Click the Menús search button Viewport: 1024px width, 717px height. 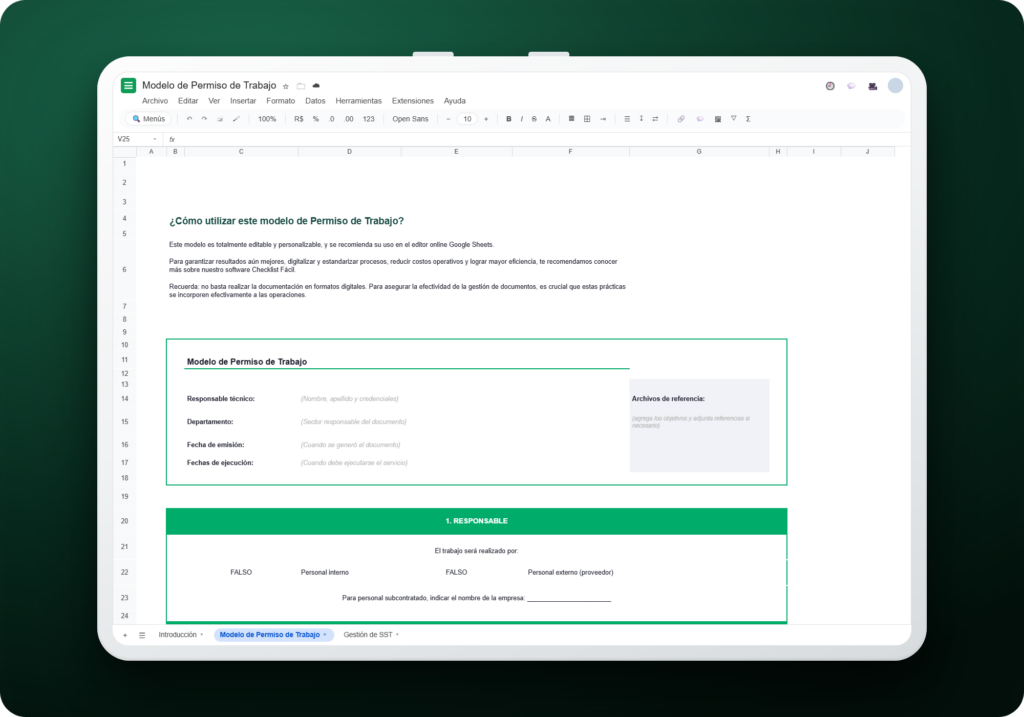148,119
